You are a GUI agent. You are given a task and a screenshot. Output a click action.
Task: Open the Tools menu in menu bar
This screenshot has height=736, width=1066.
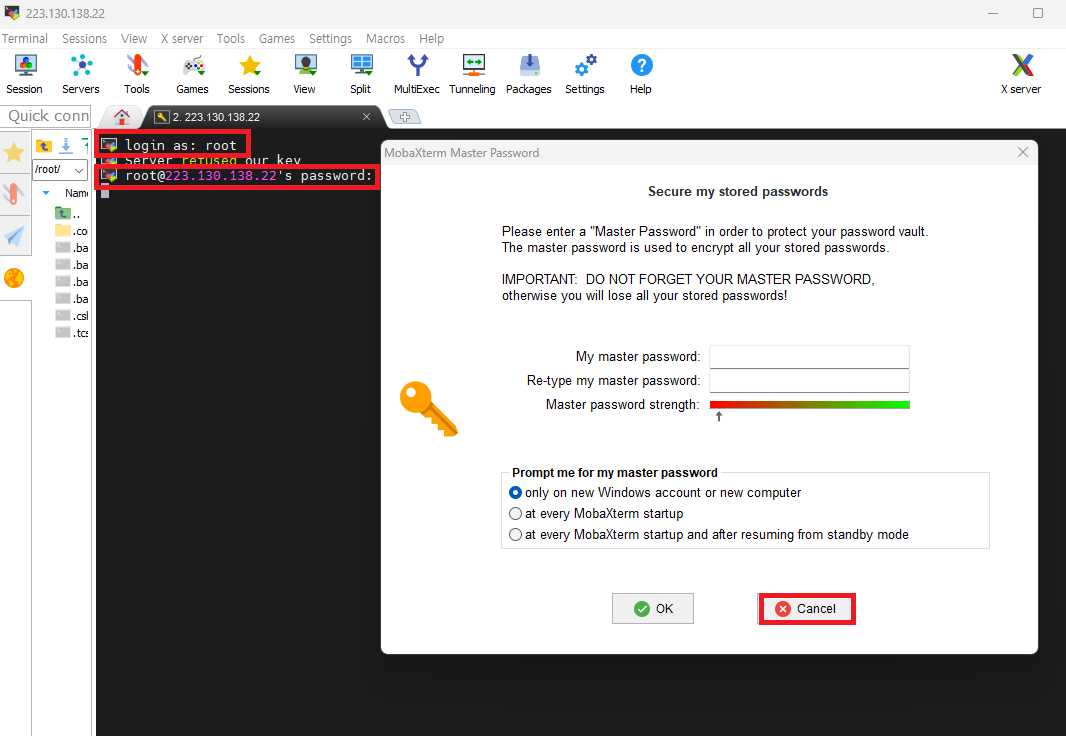click(230, 39)
